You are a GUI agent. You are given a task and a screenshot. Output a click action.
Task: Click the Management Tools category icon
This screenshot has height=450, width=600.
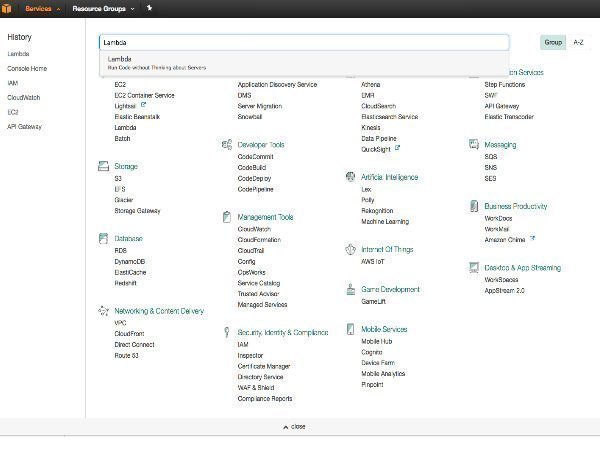pyautogui.click(x=228, y=217)
